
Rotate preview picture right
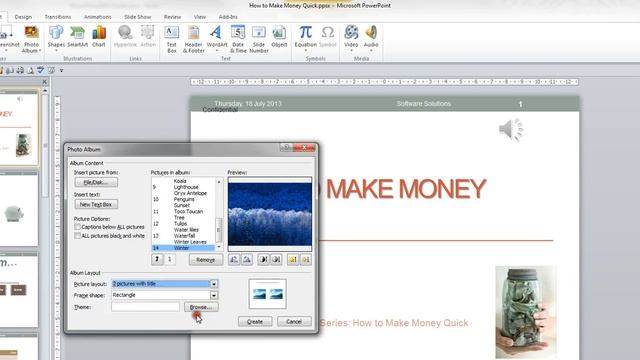tap(247, 259)
